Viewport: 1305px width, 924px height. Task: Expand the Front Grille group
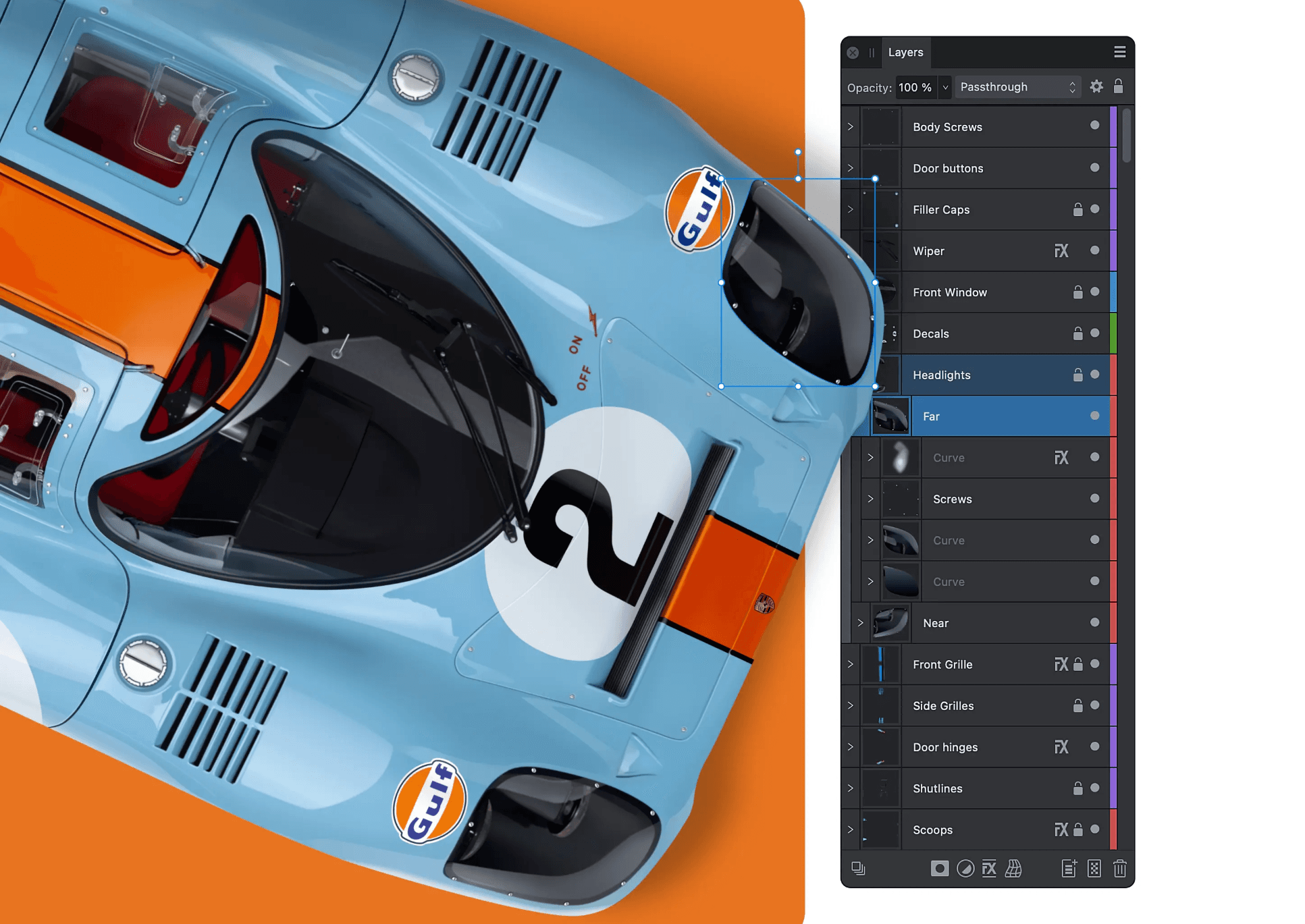click(x=851, y=664)
